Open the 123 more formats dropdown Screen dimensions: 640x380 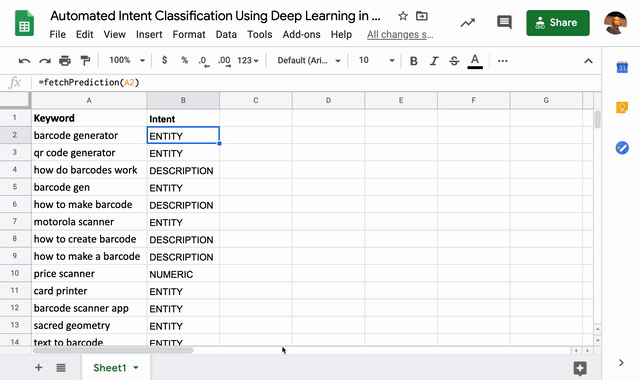(x=248, y=60)
